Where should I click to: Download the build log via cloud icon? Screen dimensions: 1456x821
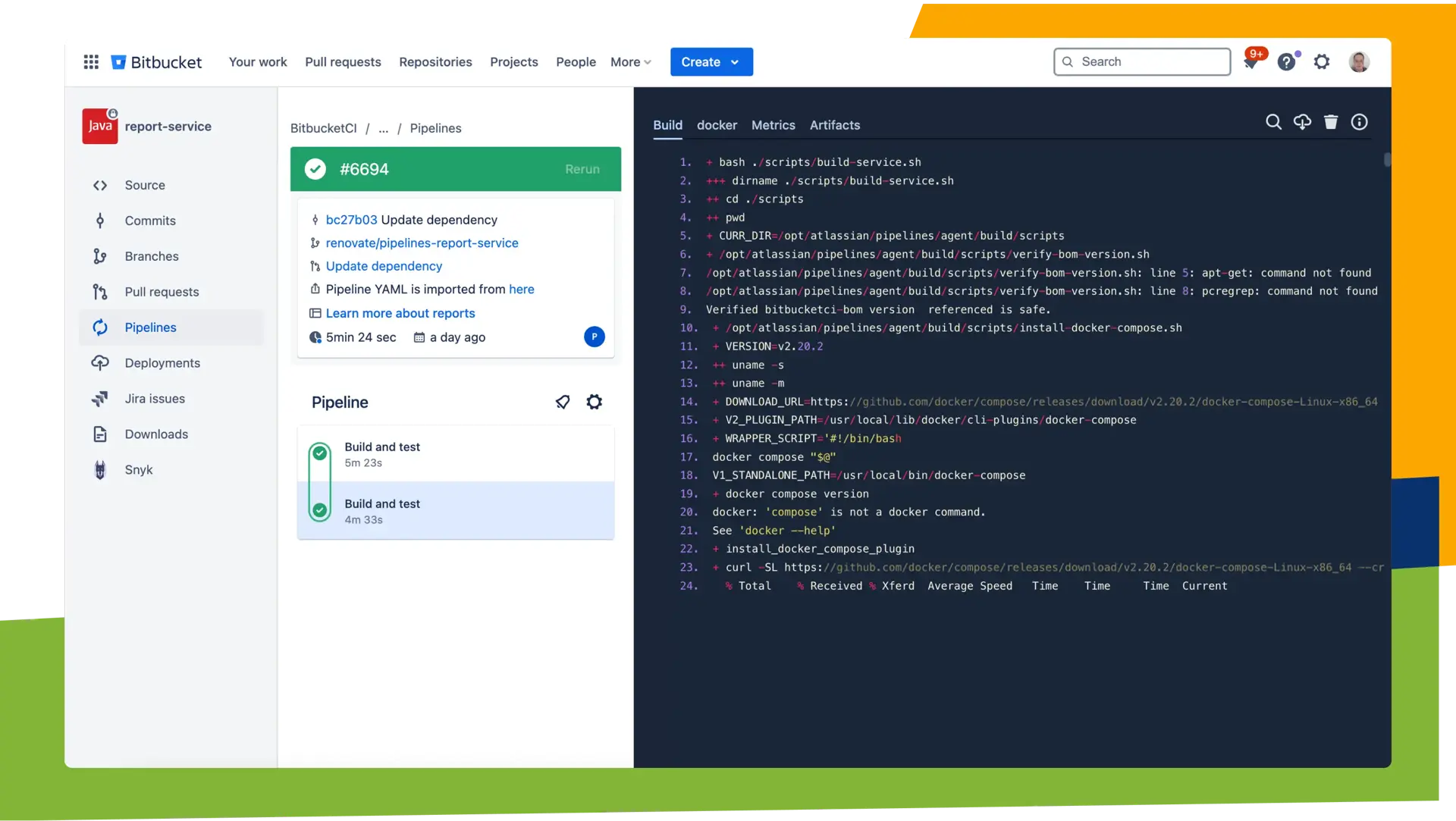[x=1302, y=122]
